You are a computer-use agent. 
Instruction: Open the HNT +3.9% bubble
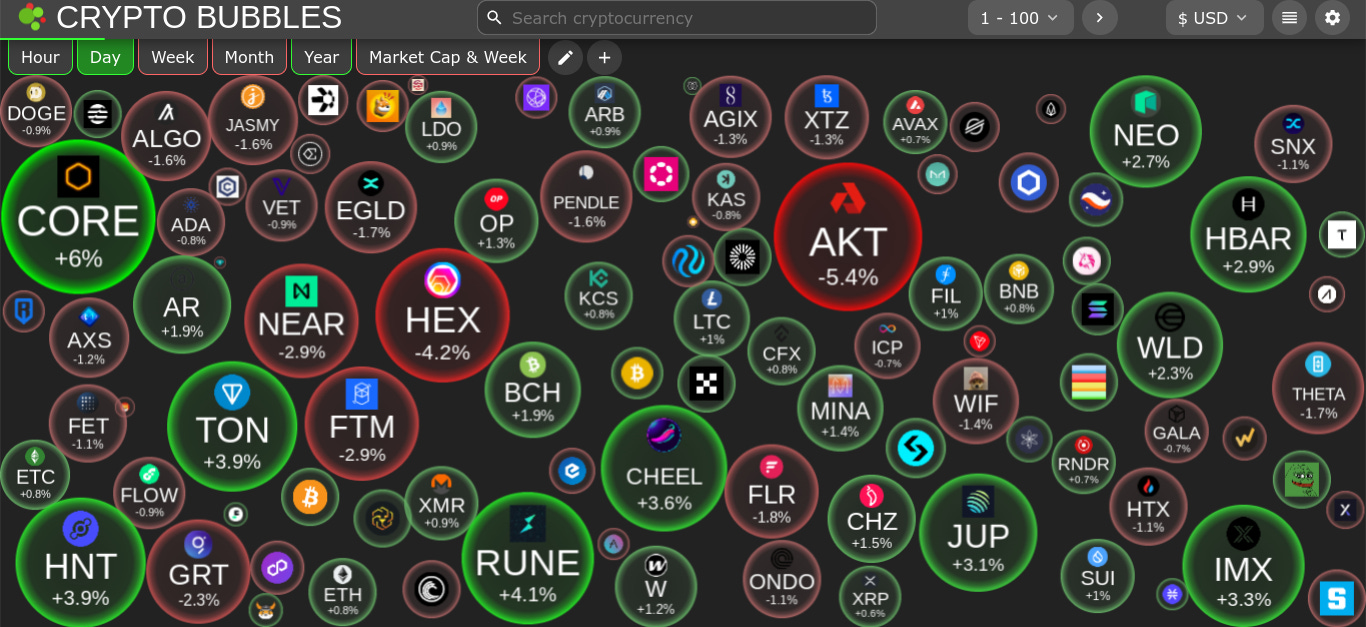point(80,563)
